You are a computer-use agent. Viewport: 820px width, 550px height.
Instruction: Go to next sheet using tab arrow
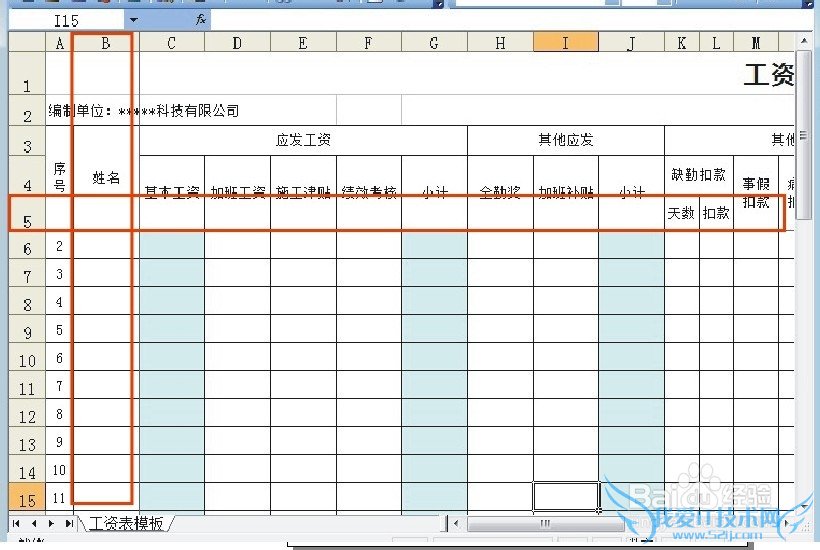click(x=51, y=523)
